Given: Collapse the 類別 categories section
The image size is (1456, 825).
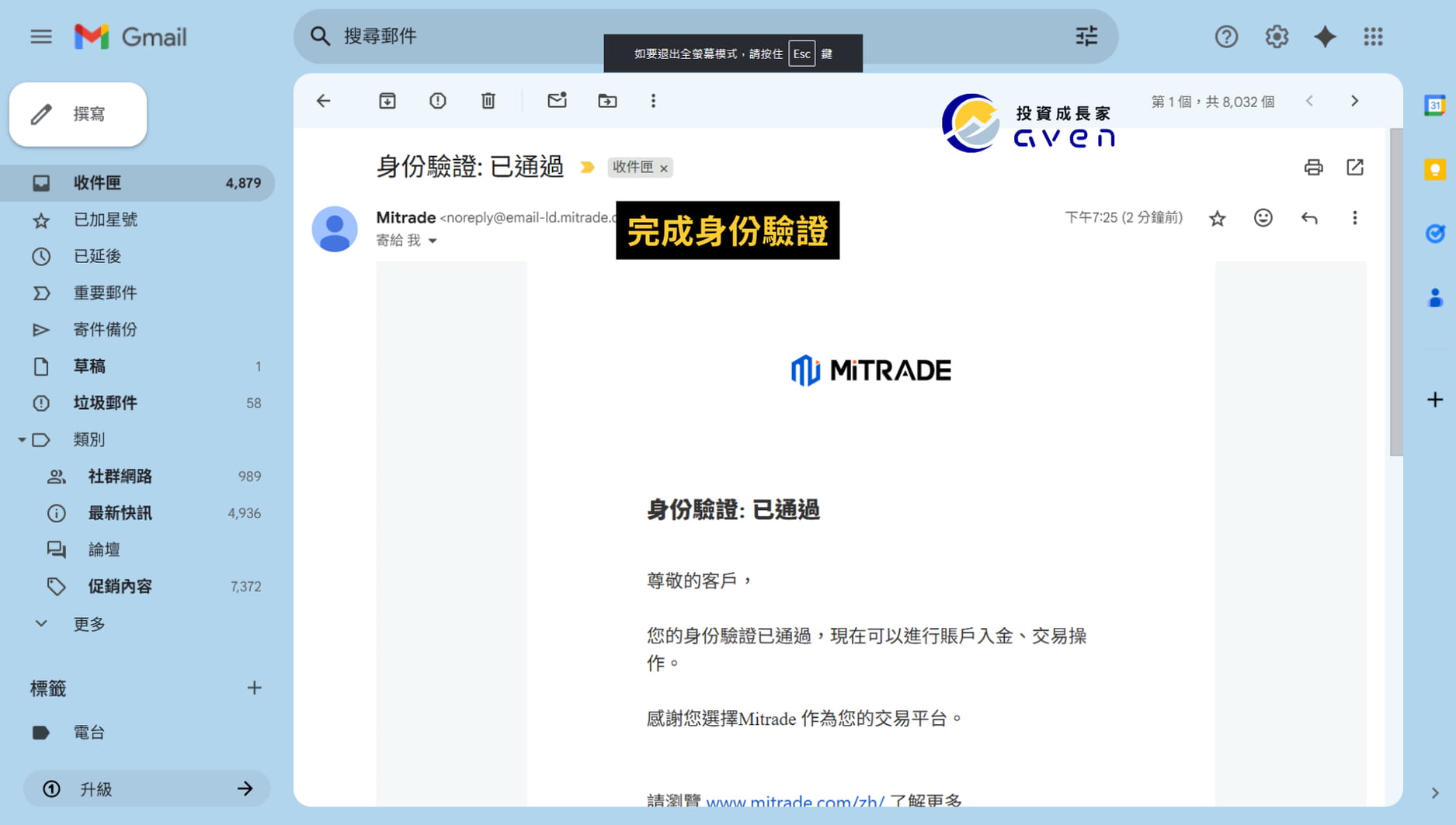Looking at the screenshot, I should point(22,440).
